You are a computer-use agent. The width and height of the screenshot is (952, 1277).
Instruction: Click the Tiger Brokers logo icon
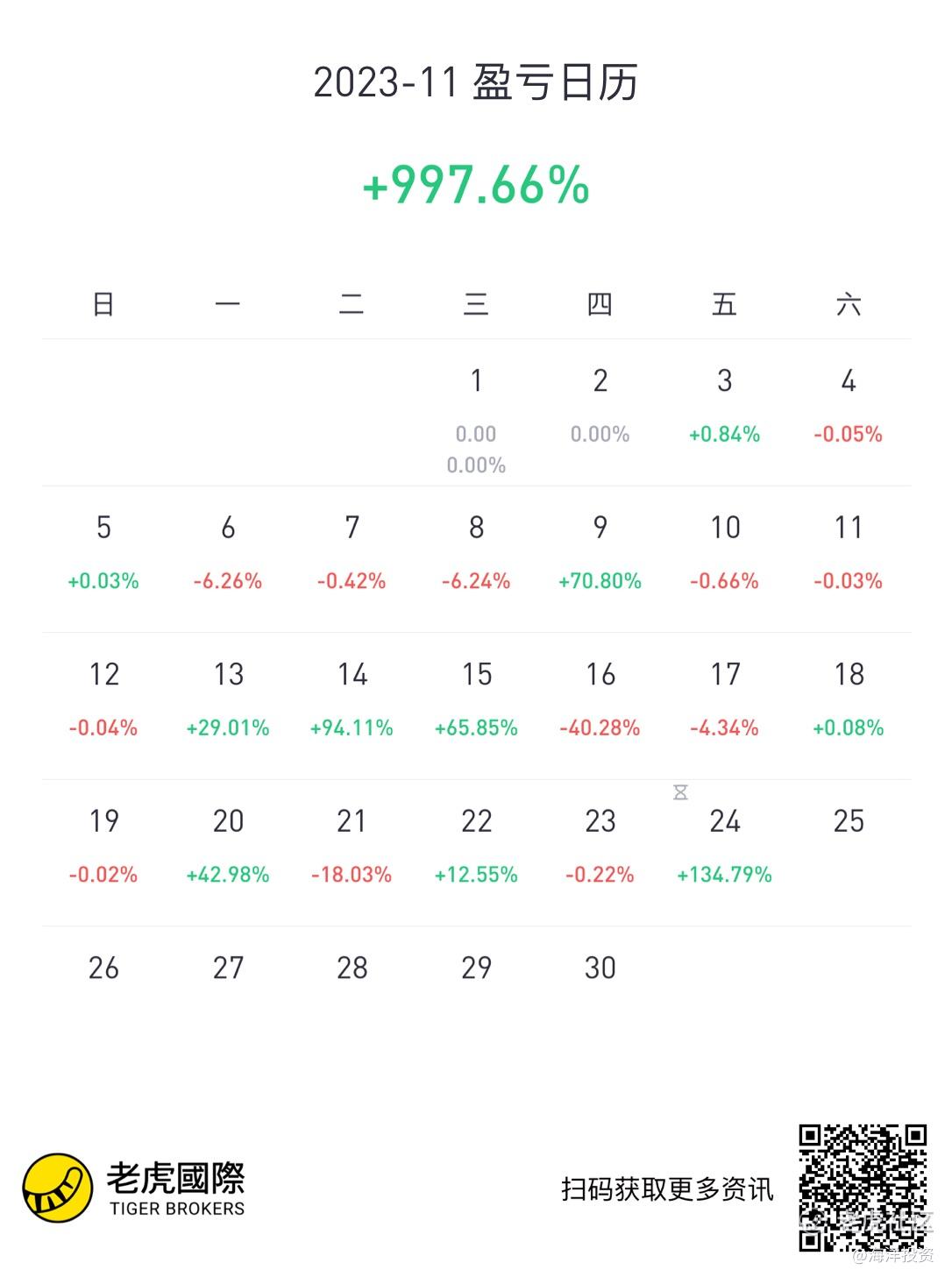[58, 1188]
